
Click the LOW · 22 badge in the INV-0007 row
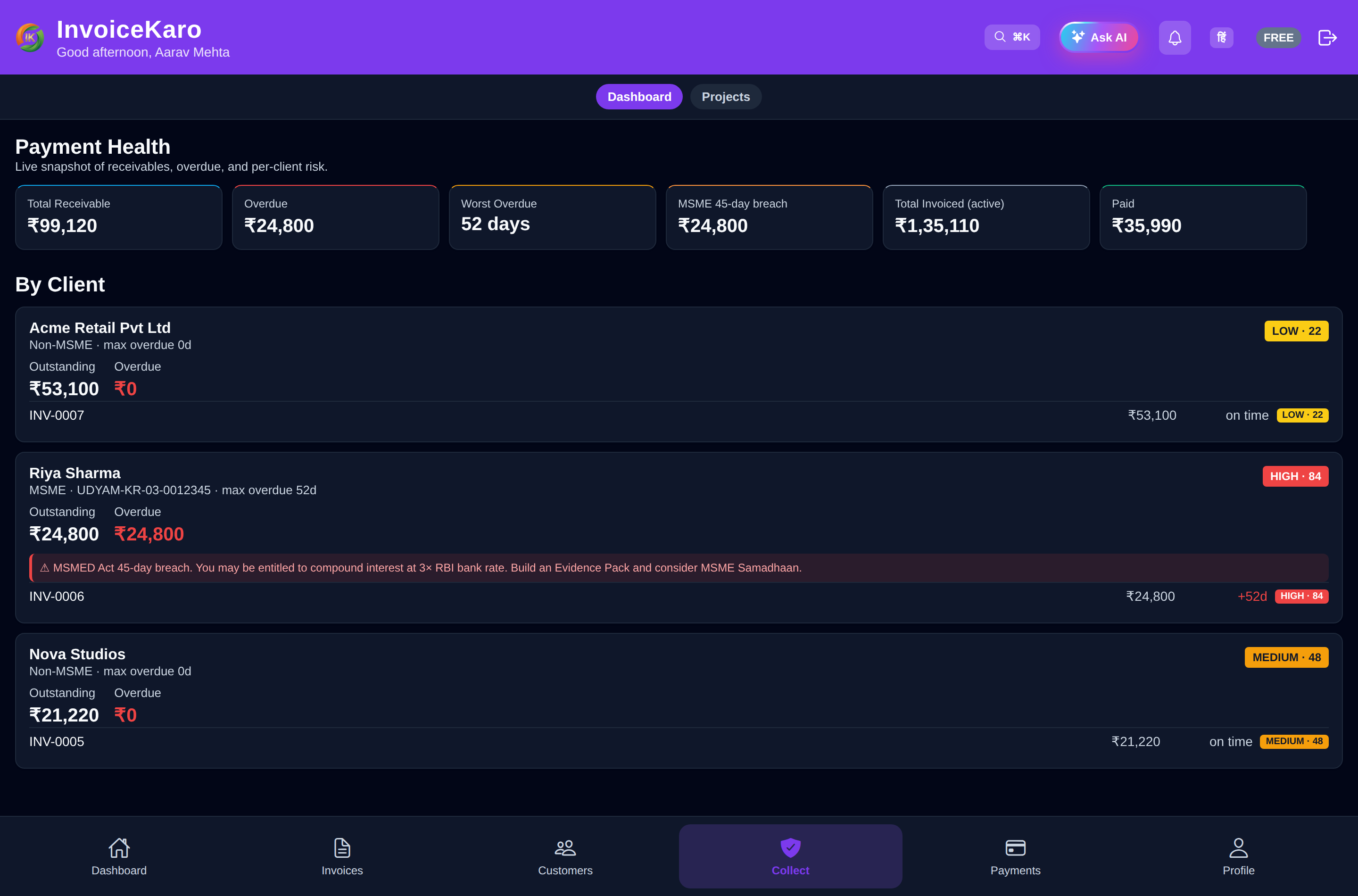[x=1302, y=415]
